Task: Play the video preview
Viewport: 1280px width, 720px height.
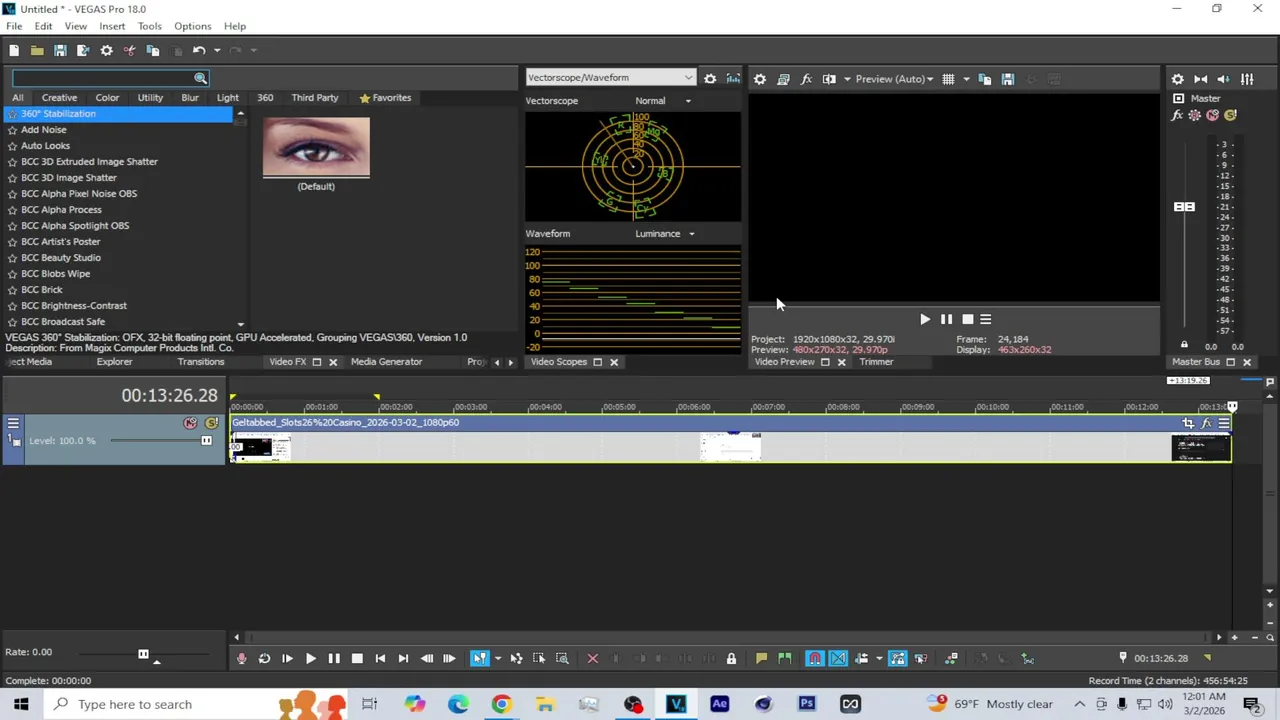Action: coord(925,320)
